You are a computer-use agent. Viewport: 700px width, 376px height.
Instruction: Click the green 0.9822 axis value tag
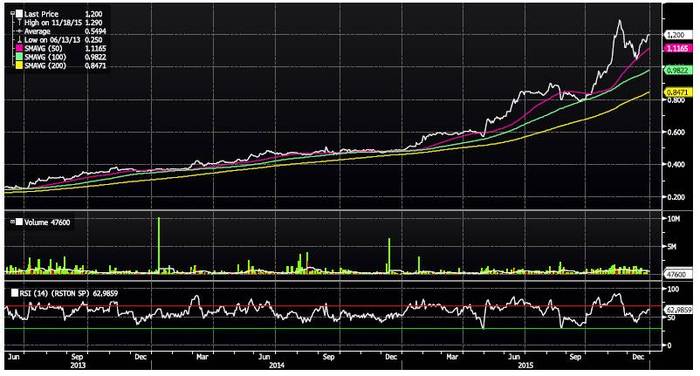pyautogui.click(x=678, y=70)
